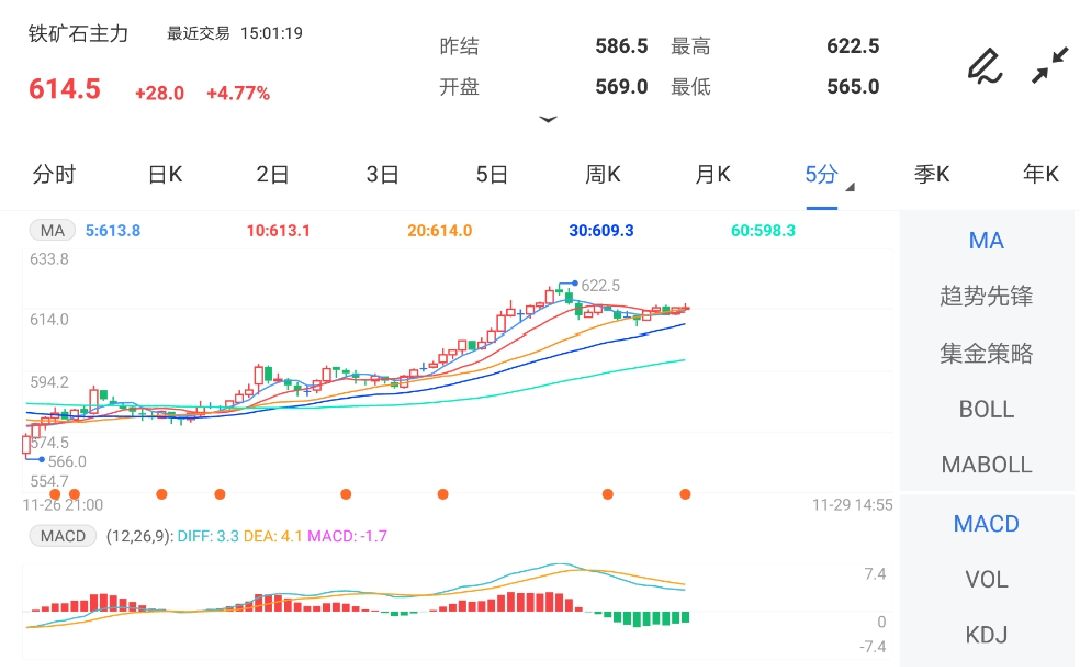Open the 月K chart view
The image size is (1080, 667).
pos(711,174)
